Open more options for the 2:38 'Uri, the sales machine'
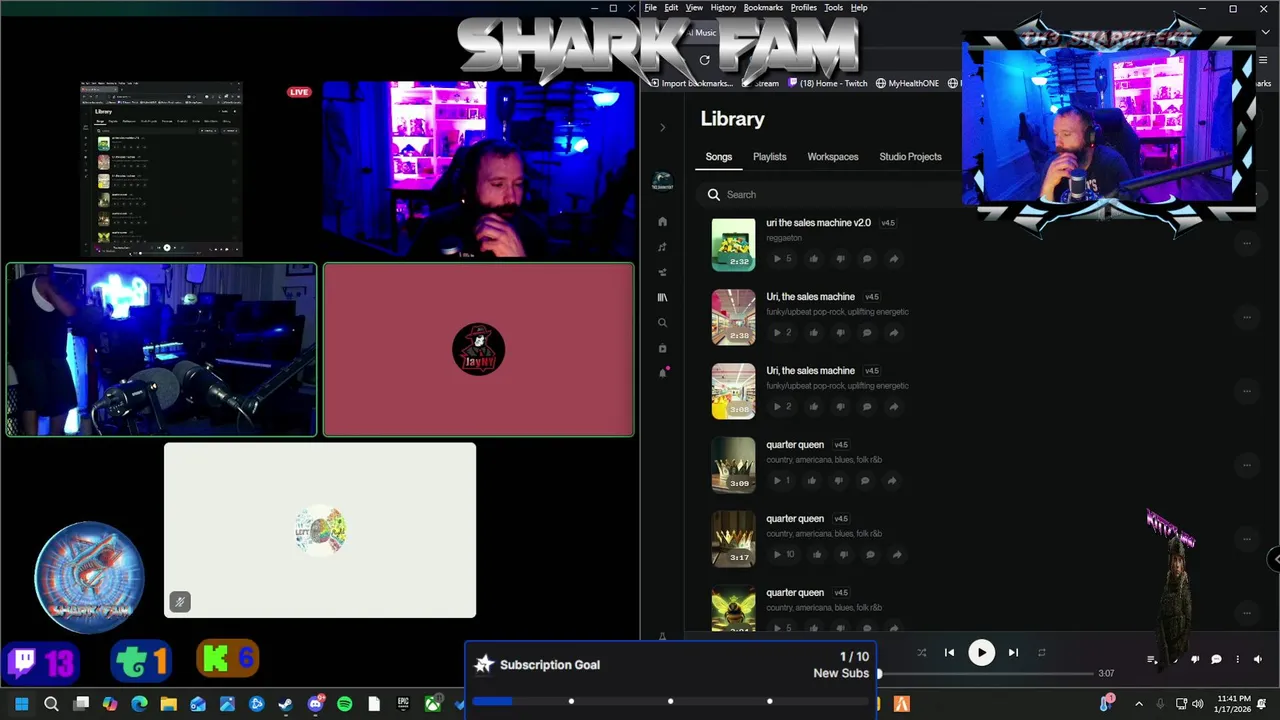 [1247, 317]
